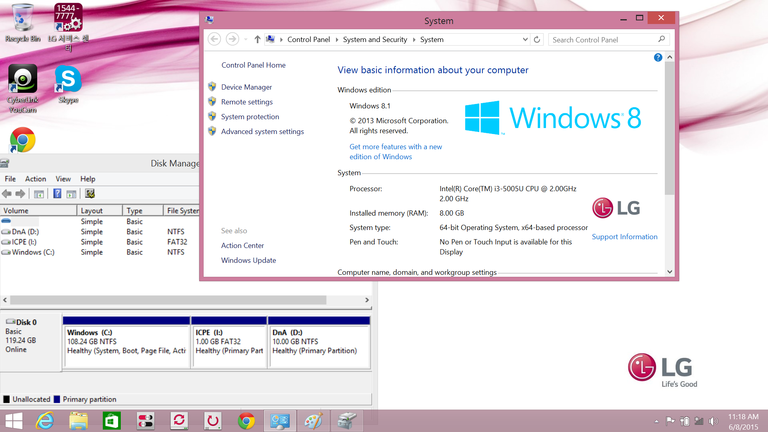Click Forward arrow in Disk Management toolbar
768x432 pixels.
pyautogui.click(x=20, y=194)
